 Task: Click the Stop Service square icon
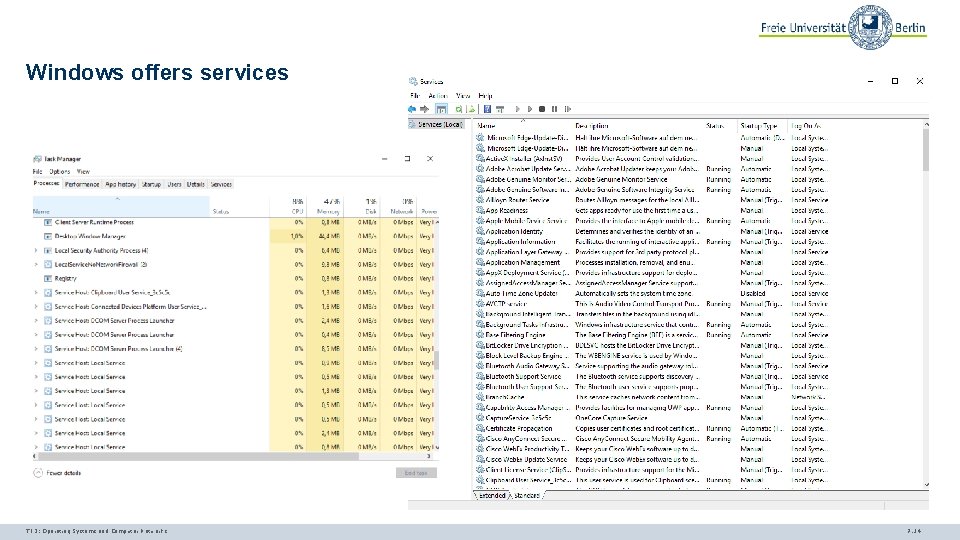point(542,109)
